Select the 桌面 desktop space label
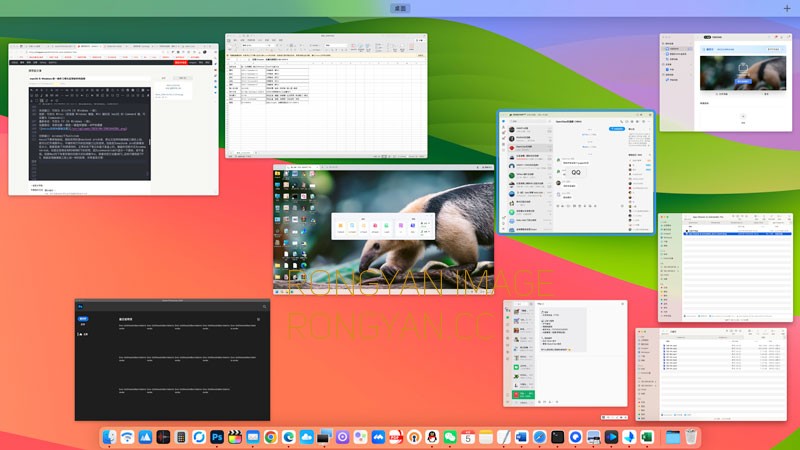Viewport: 800px width, 450px height. tap(400, 8)
